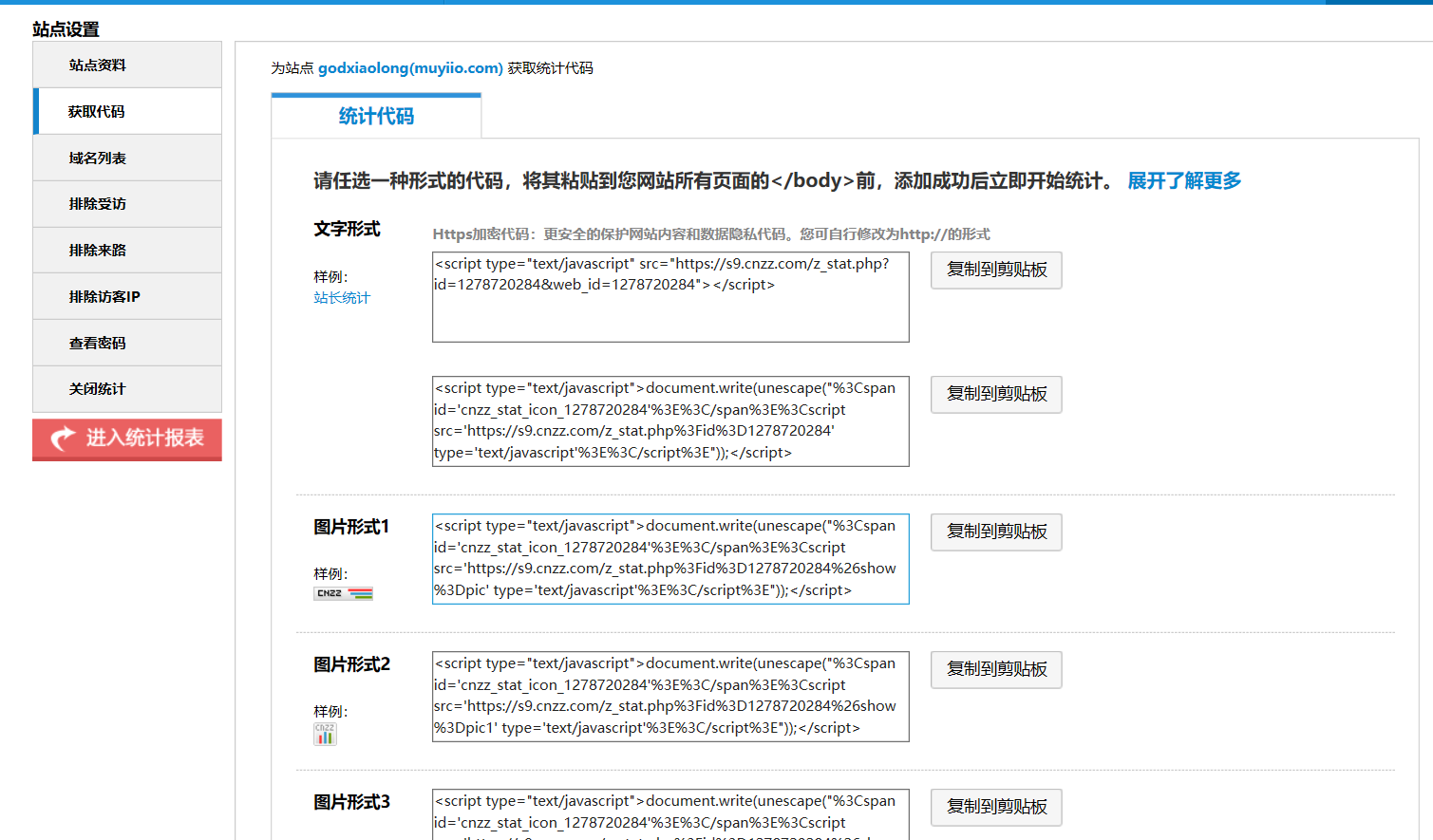This screenshot has width=1433, height=840.
Task: Open 站点资料 in the sidebar
Action: coord(127,65)
